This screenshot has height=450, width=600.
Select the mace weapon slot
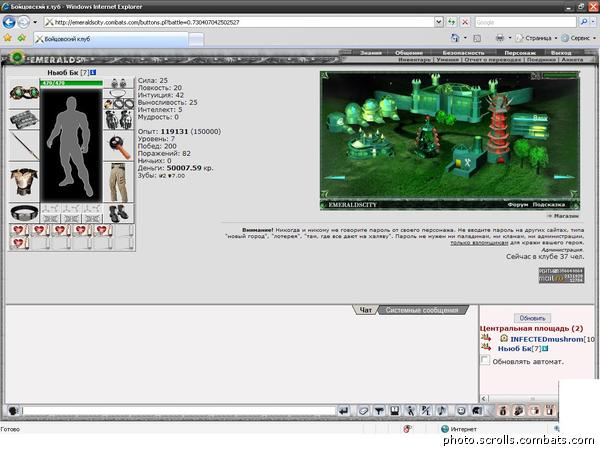pyautogui.click(x=119, y=146)
